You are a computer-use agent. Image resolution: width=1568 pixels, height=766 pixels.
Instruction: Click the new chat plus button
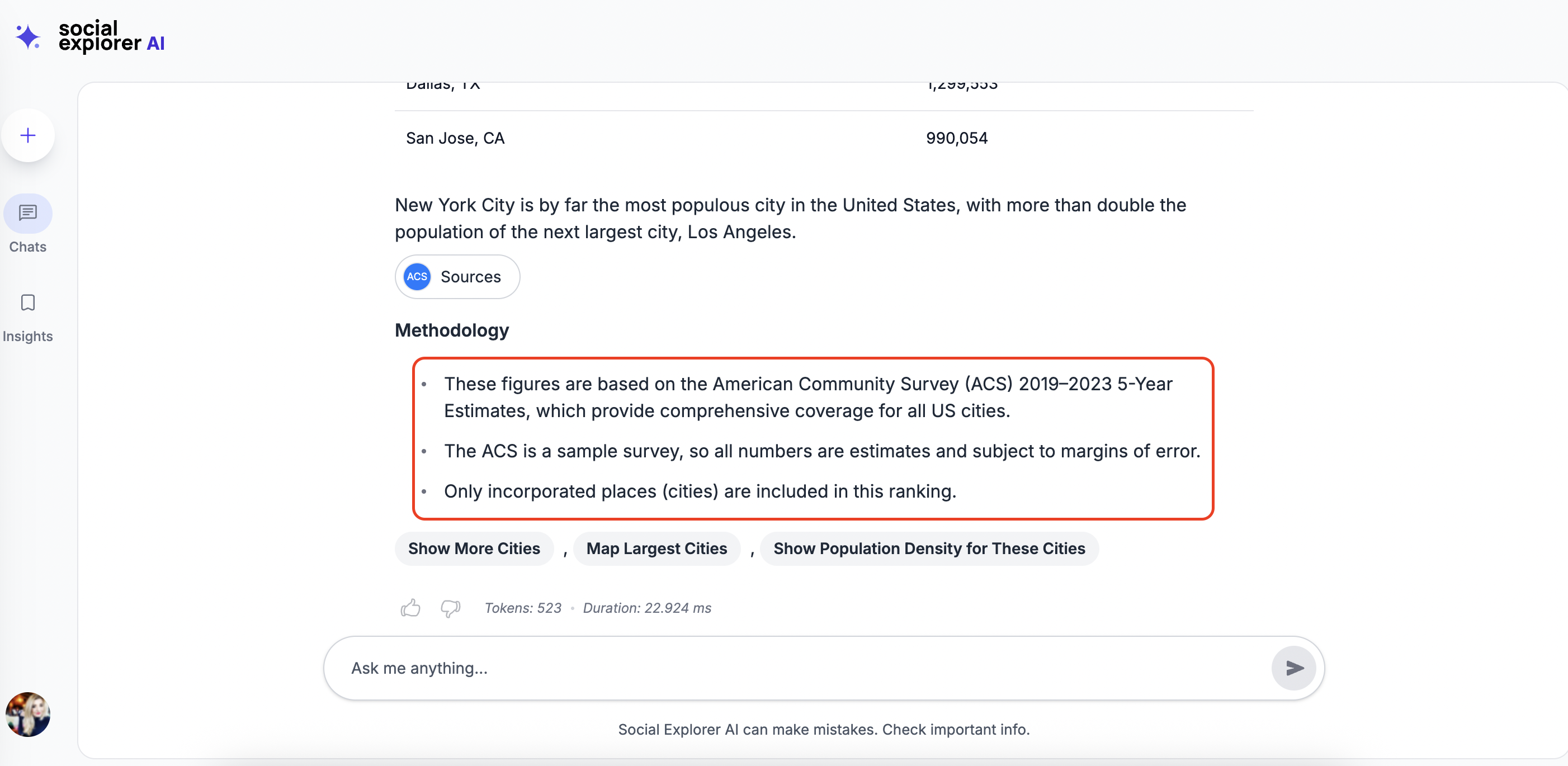(x=28, y=135)
